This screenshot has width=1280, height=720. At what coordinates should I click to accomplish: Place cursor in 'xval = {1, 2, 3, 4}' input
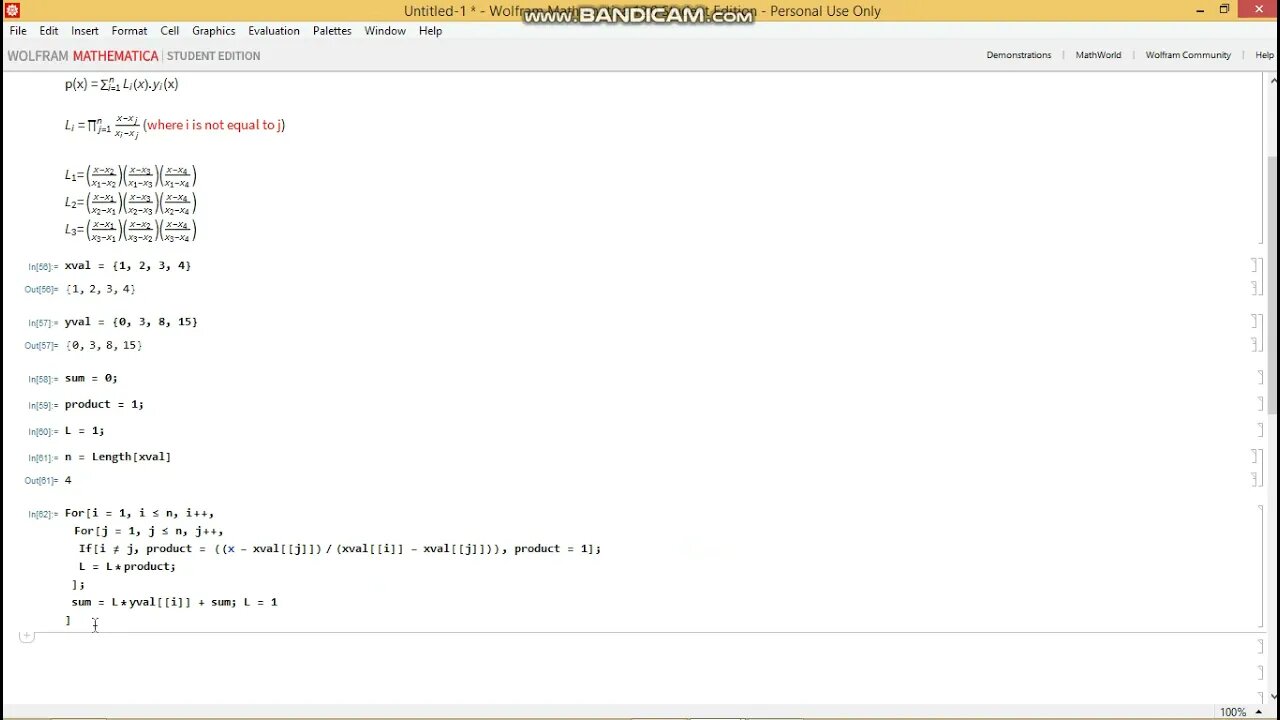click(128, 265)
